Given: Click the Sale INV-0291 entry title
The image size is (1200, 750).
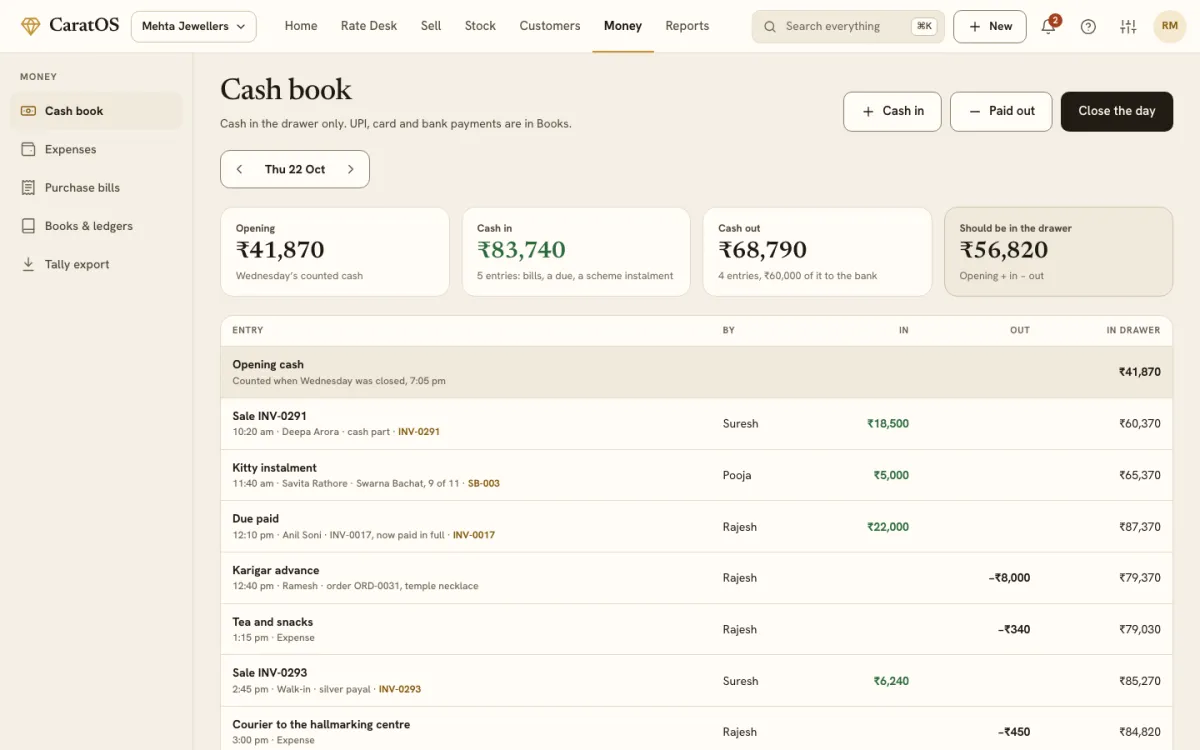Looking at the screenshot, I should 270,416.
